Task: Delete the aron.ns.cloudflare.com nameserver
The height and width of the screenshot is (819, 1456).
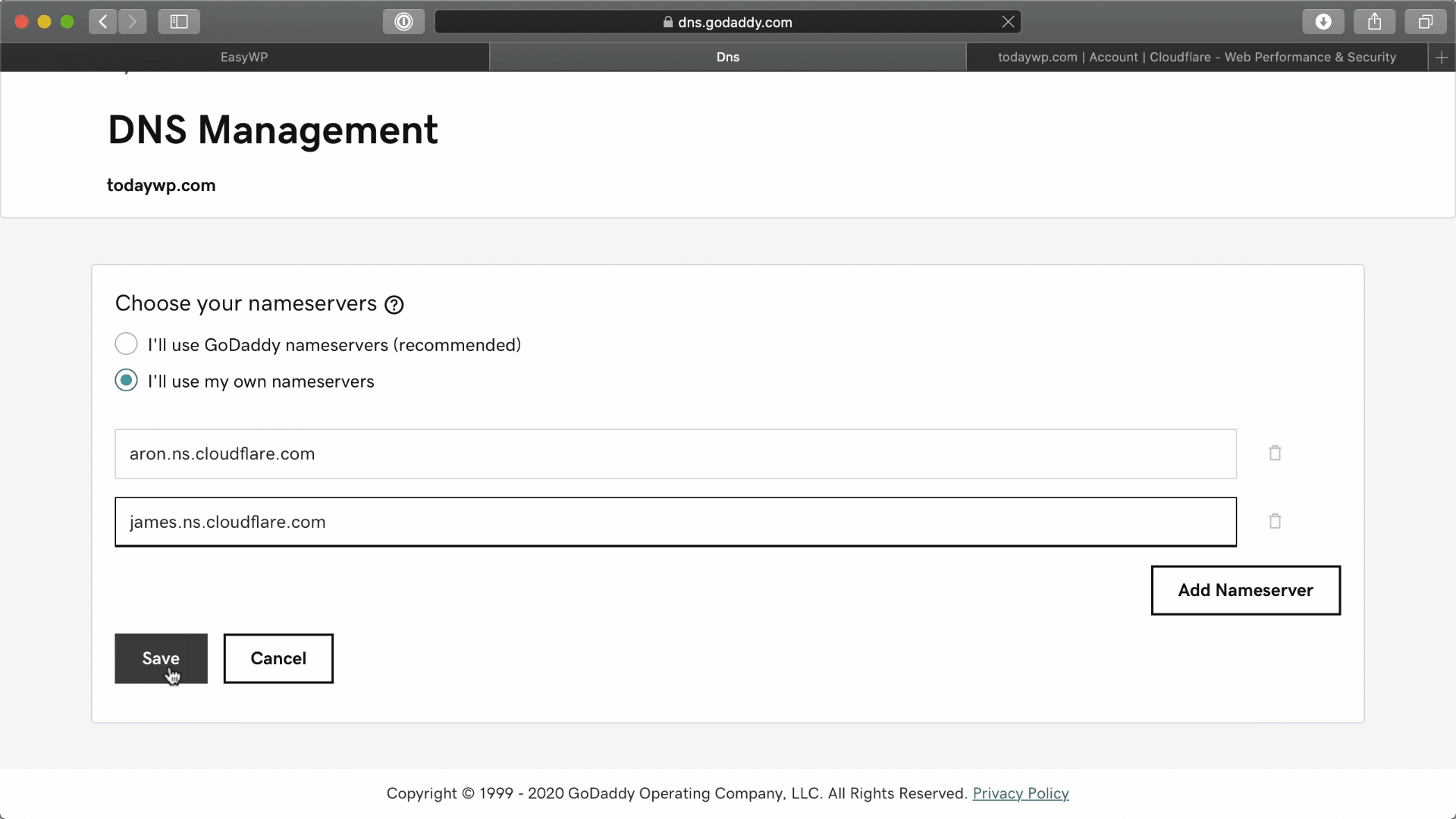Action: point(1275,453)
